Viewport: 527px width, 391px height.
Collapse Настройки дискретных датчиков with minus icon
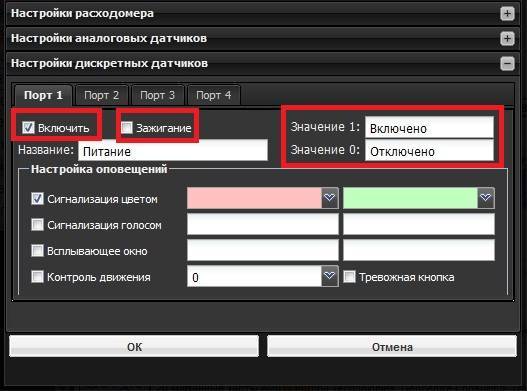508,64
